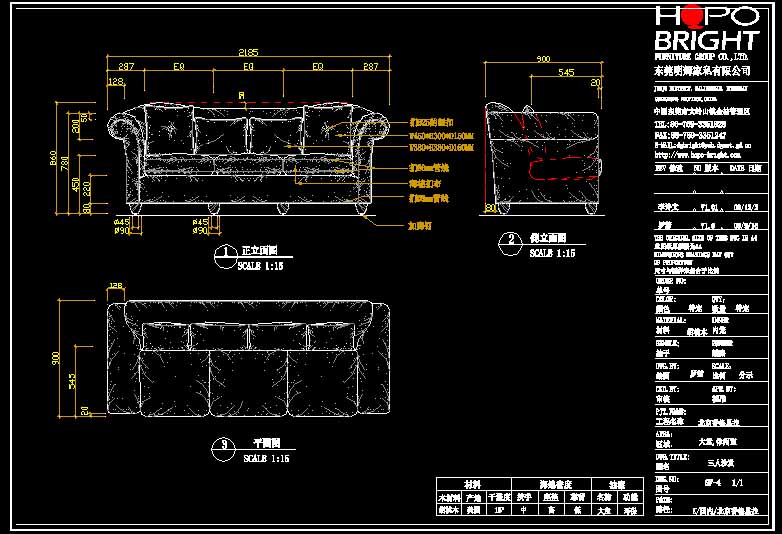Click the 50 dimension at the top of the front elevation
This screenshot has width=782, height=534.
[85, 118]
